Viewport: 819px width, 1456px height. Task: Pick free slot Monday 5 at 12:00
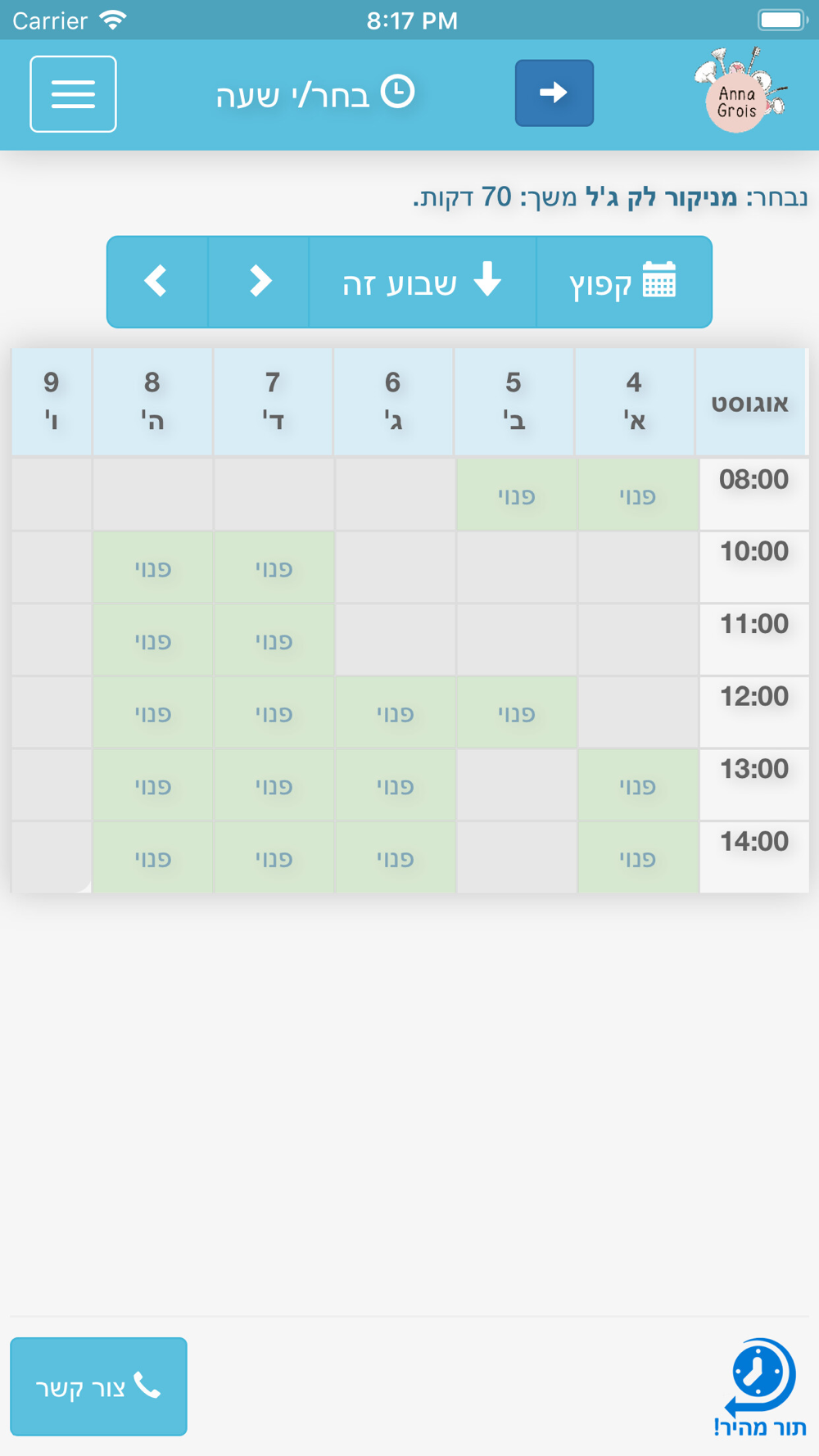click(516, 712)
